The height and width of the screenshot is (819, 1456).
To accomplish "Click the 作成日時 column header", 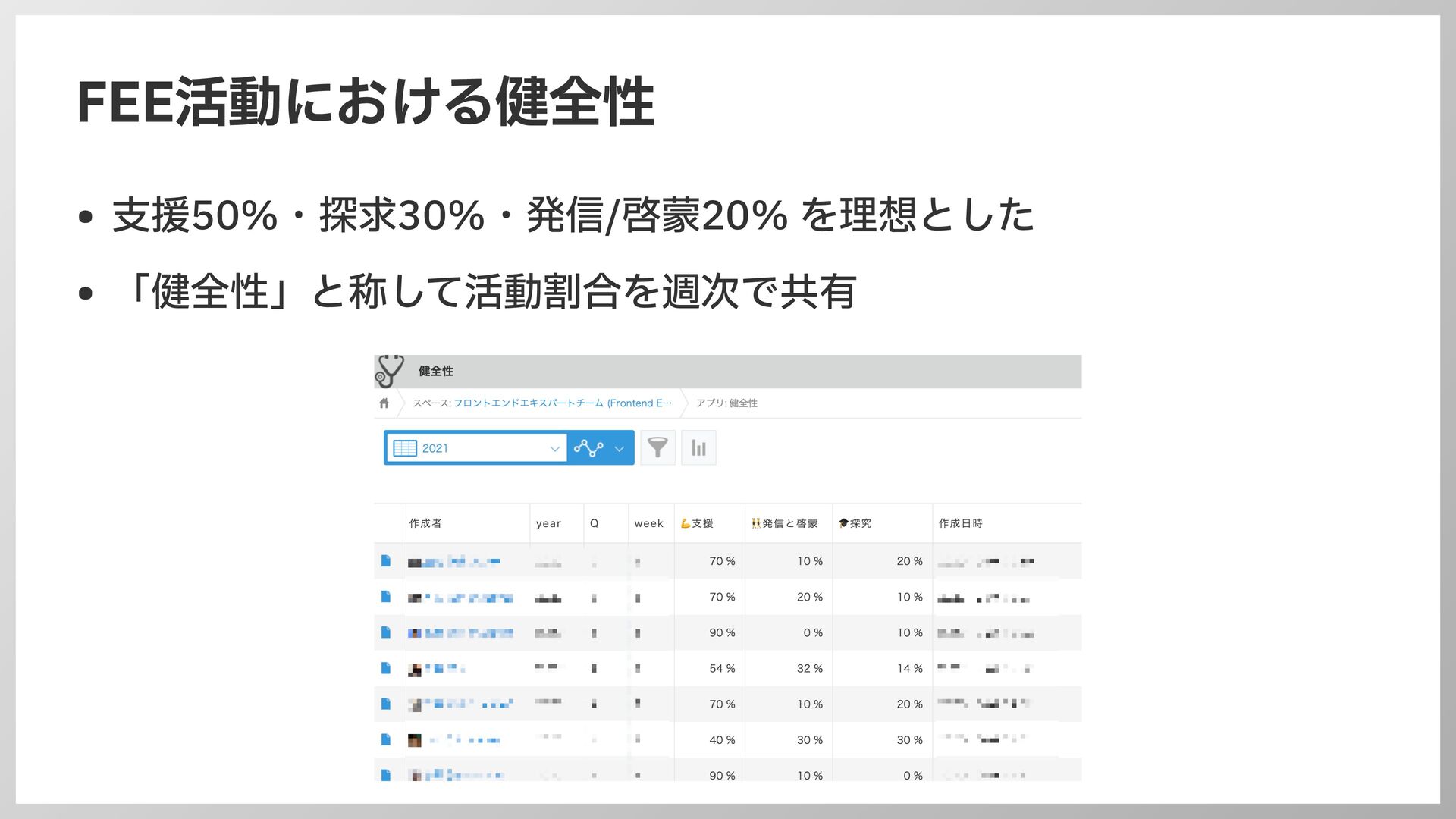I will coord(960,523).
